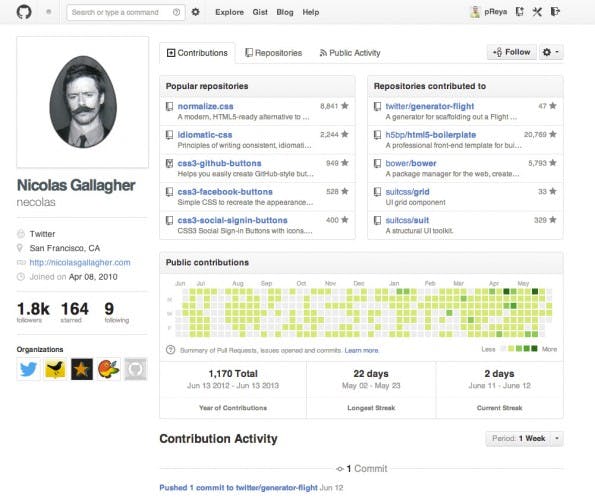This screenshot has width=595, height=504.
Task: Visit http://nicolasgallagher.com website link
Action: click(80, 262)
